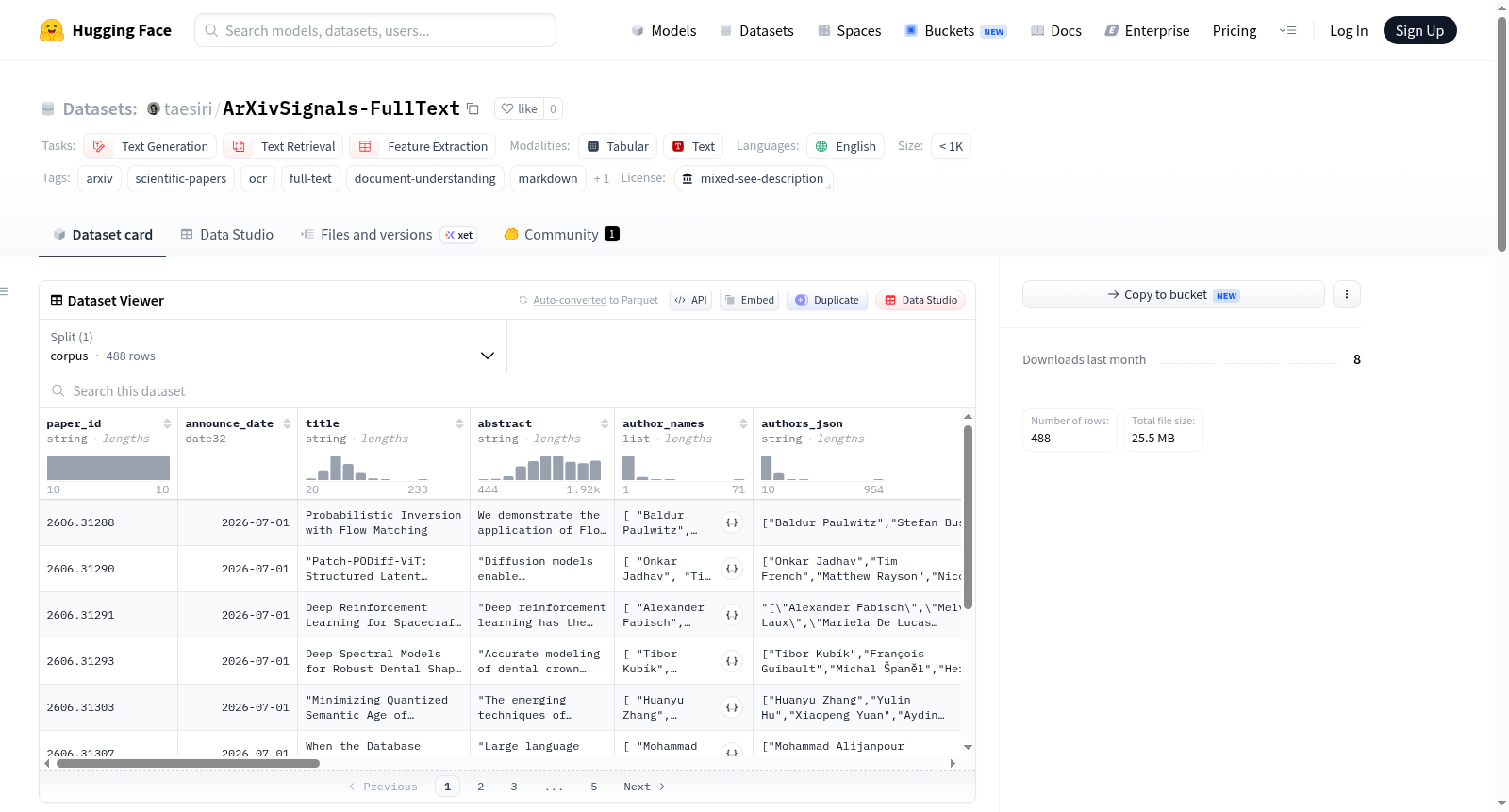Focus the main Hugging Face search box

pos(375,30)
